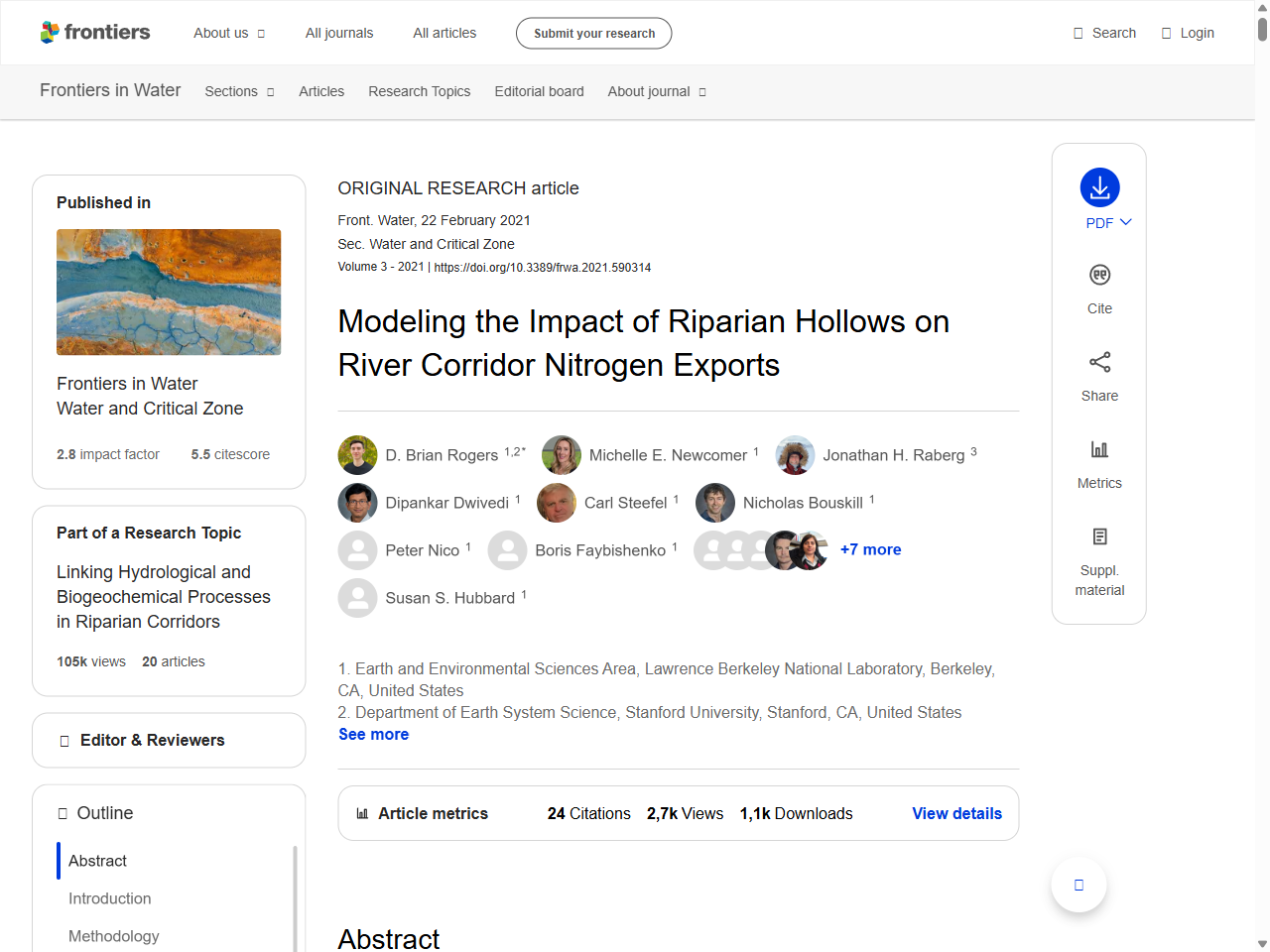Expand the Editor & Reviewers panel
This screenshot has height=952, width=1270.
pos(169,741)
